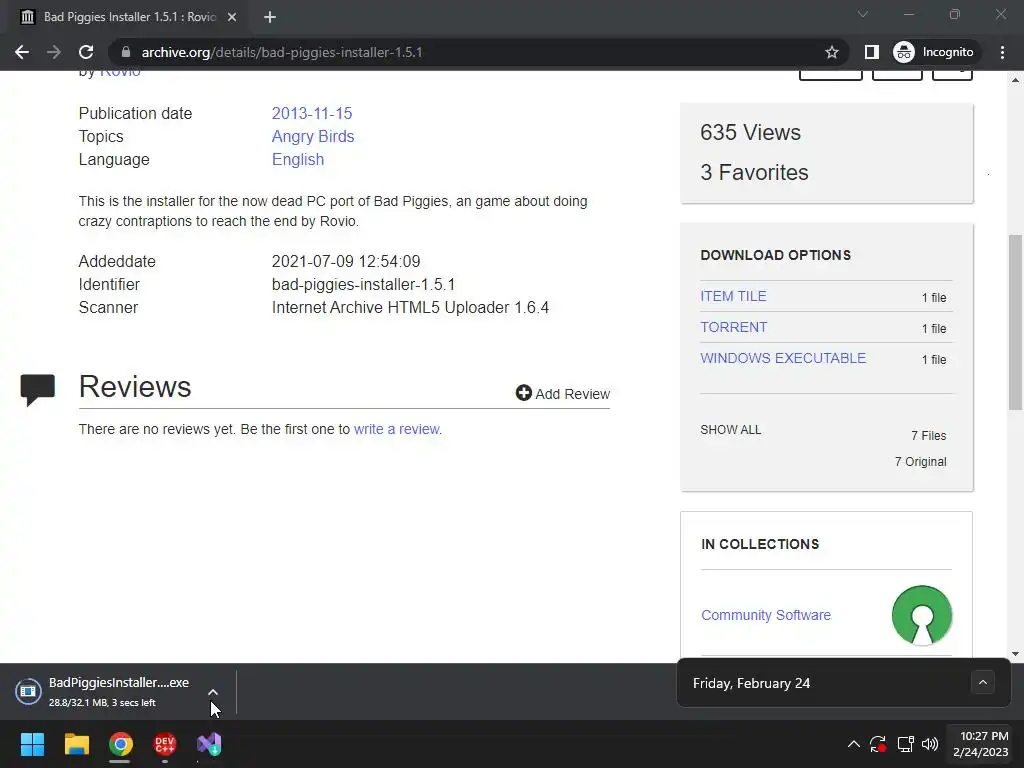Open the tab search chevron
This screenshot has width=1024, height=768.
tap(863, 14)
